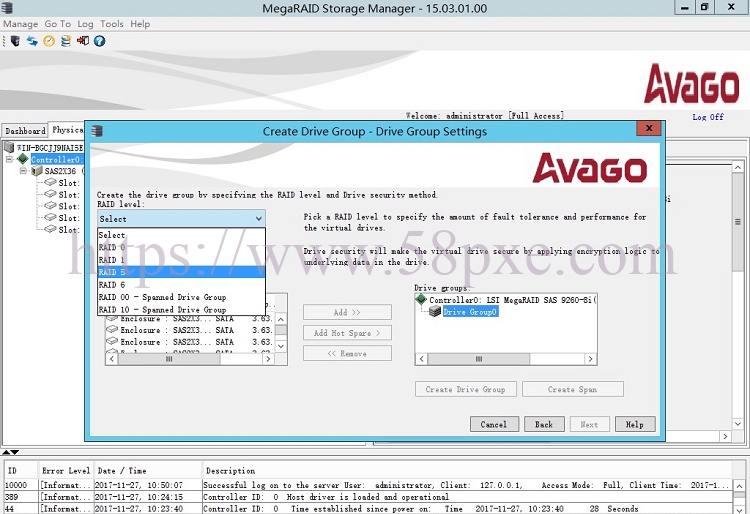Select the log entry with ID 389
Screen dimensions: 750x514
coord(368,497)
